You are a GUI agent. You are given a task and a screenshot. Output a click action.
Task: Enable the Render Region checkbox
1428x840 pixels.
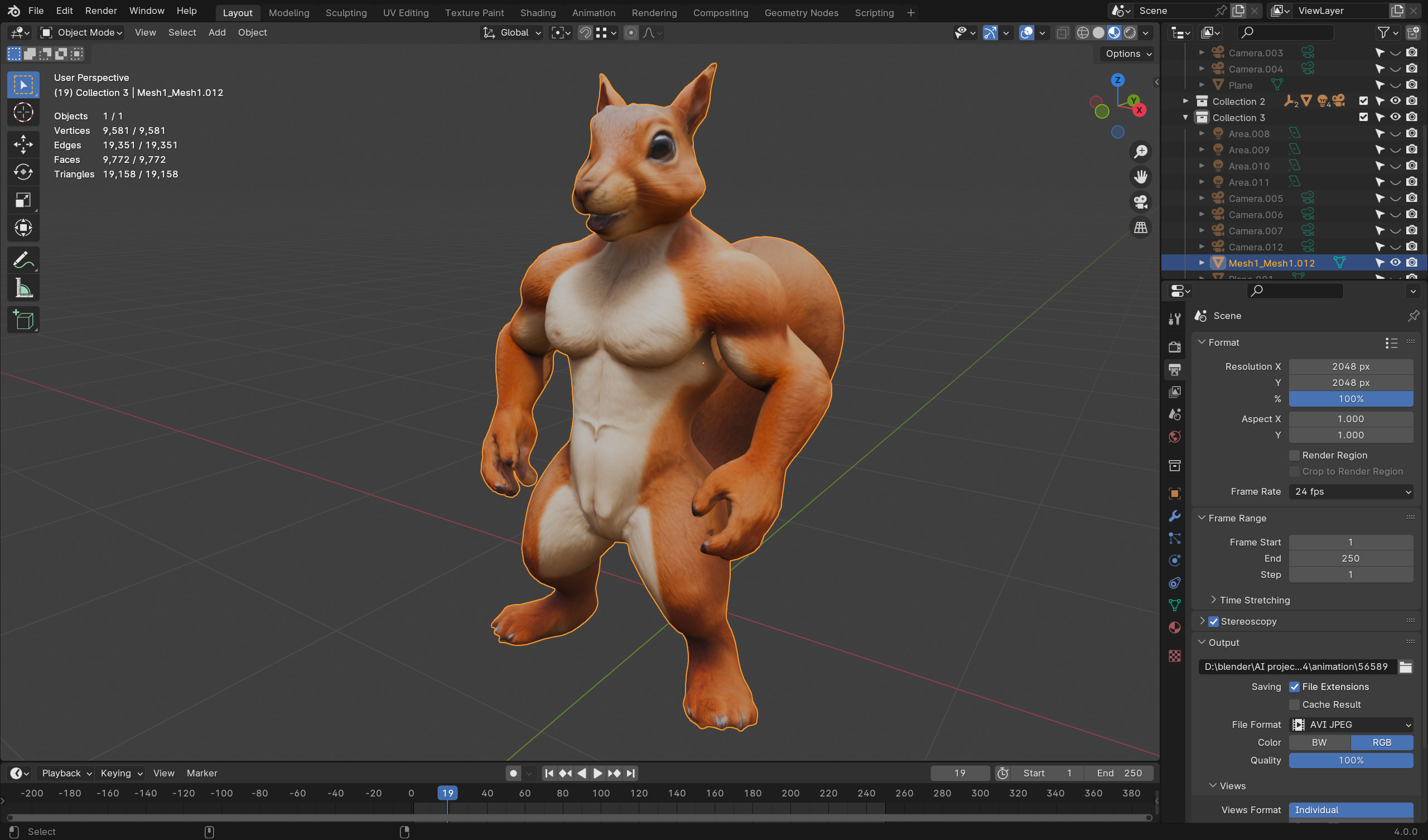[1294, 456]
